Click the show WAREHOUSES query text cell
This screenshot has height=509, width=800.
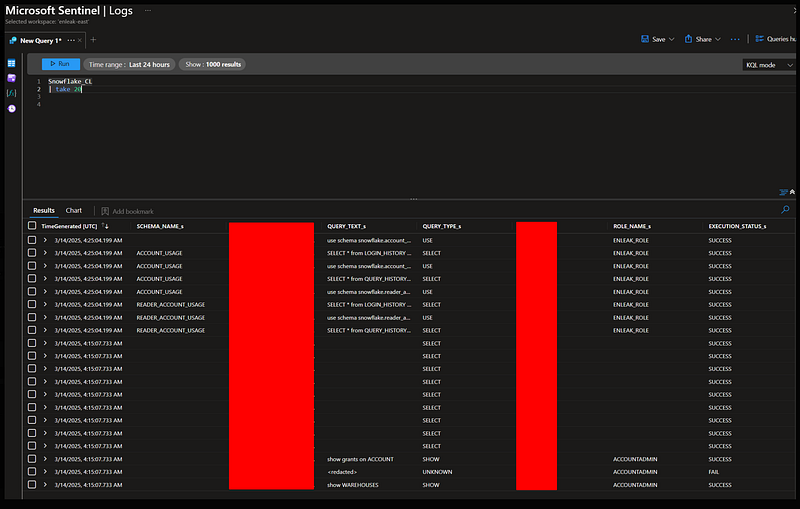click(353, 485)
